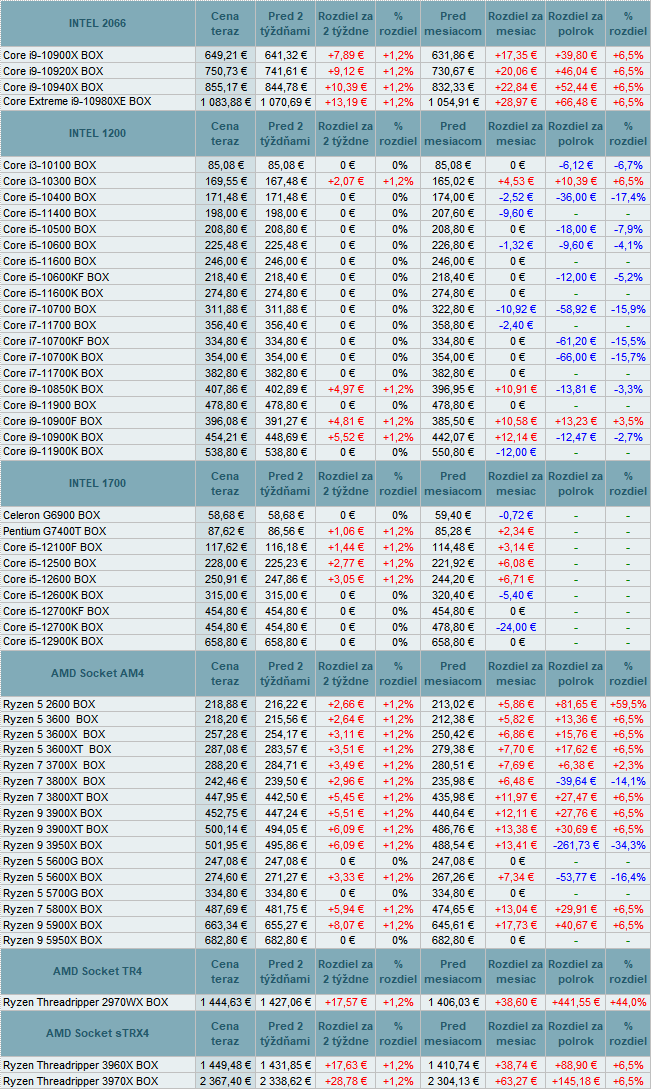Screen dimensions: 651x1089
Task: Click Pred mesiacom header in INTEL 1200
Action: point(453,133)
